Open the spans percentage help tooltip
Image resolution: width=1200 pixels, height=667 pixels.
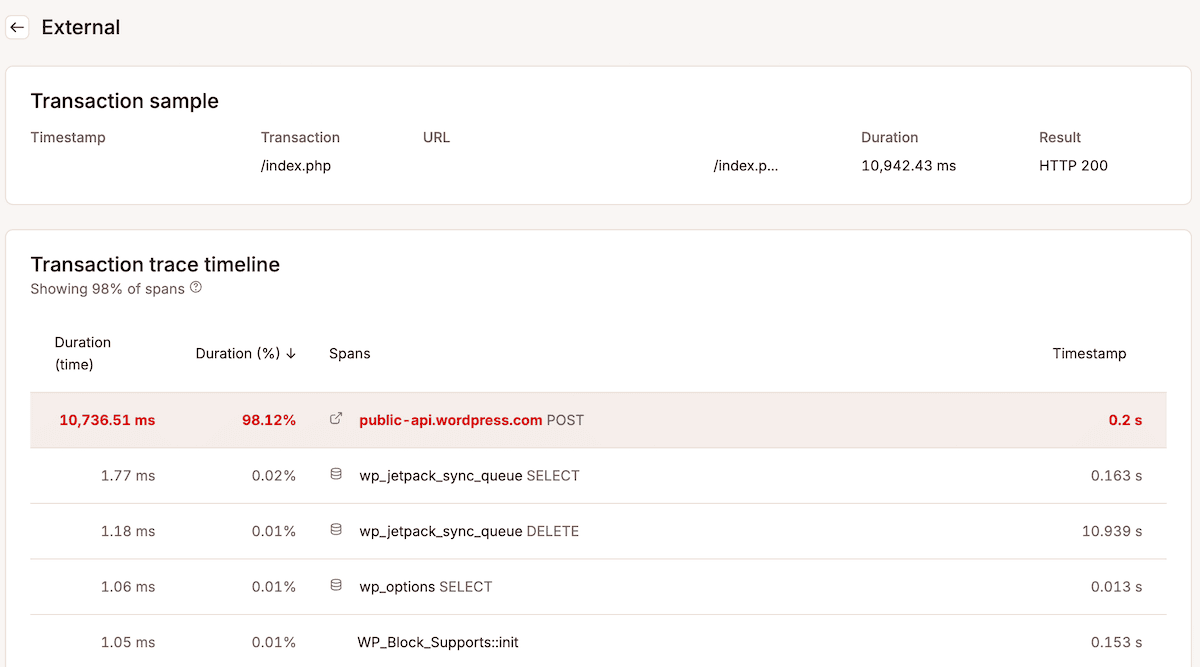click(x=195, y=288)
